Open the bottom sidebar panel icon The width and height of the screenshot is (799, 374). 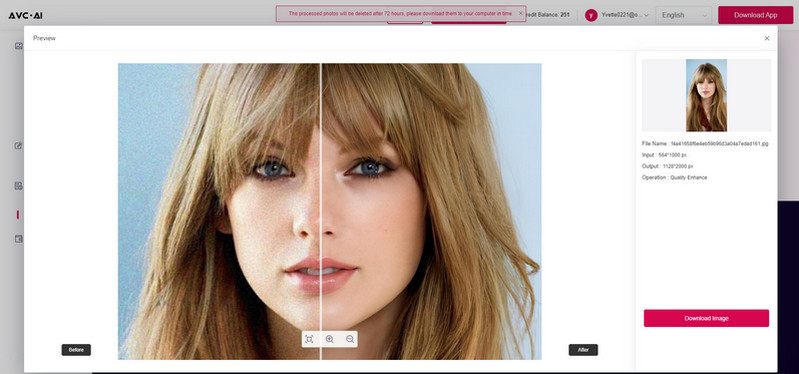19,238
